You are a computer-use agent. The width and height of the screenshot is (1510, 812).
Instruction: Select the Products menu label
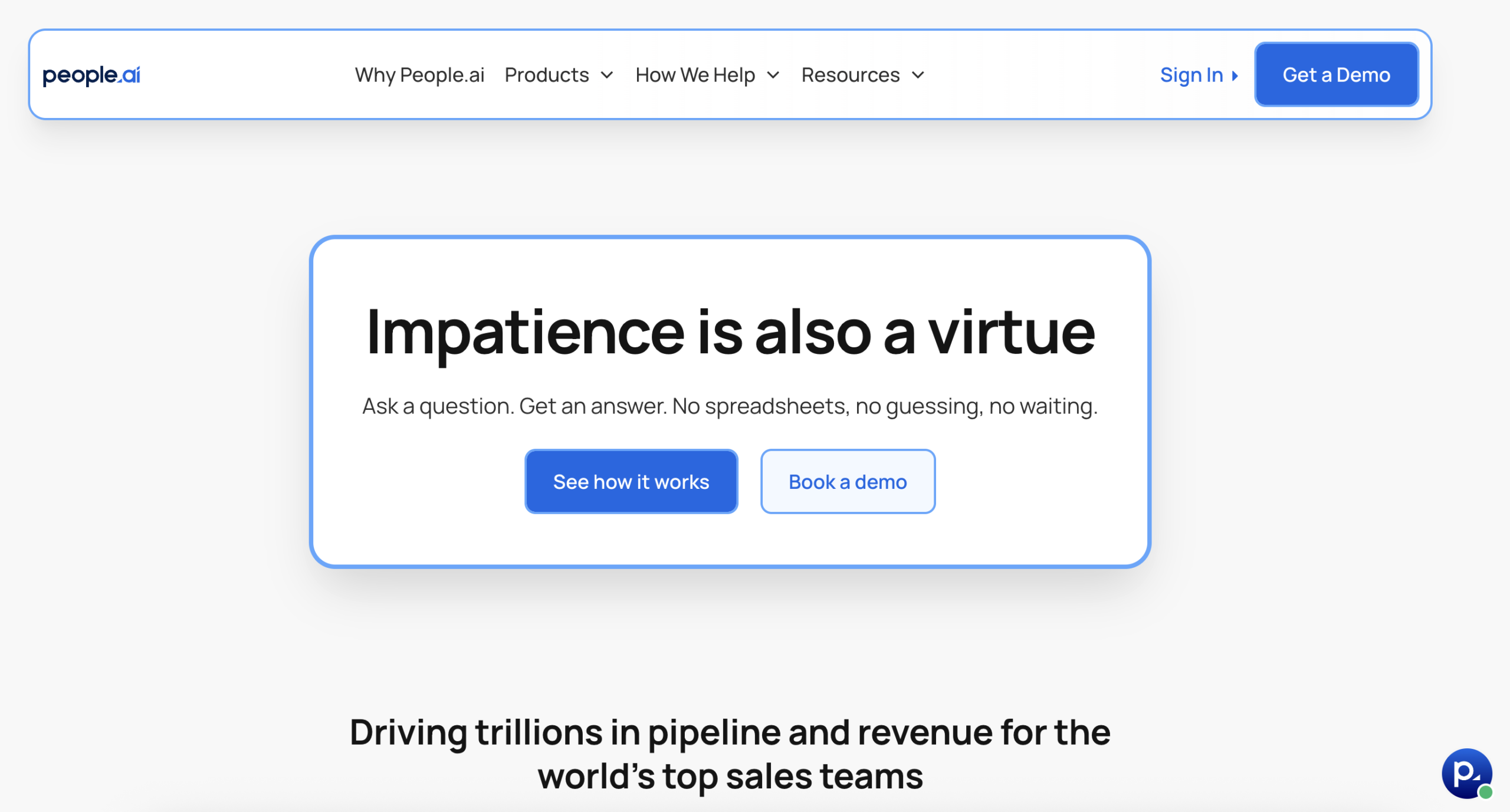pyautogui.click(x=547, y=75)
